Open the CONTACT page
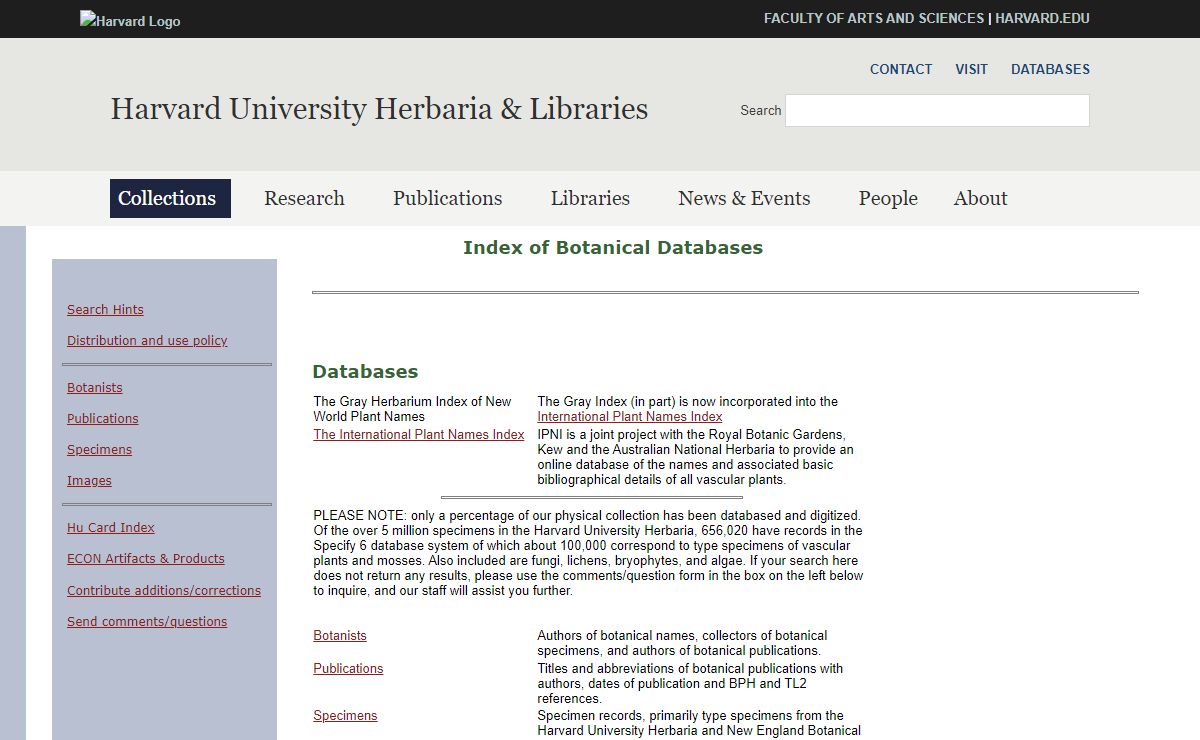1200x740 pixels. pos(901,69)
